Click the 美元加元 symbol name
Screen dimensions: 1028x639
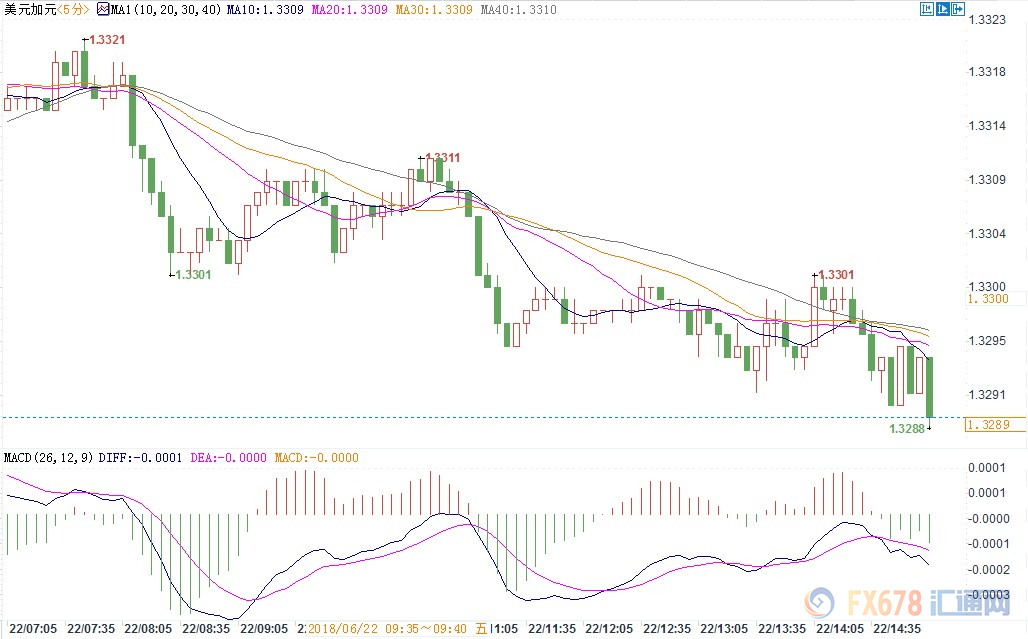coord(28,10)
